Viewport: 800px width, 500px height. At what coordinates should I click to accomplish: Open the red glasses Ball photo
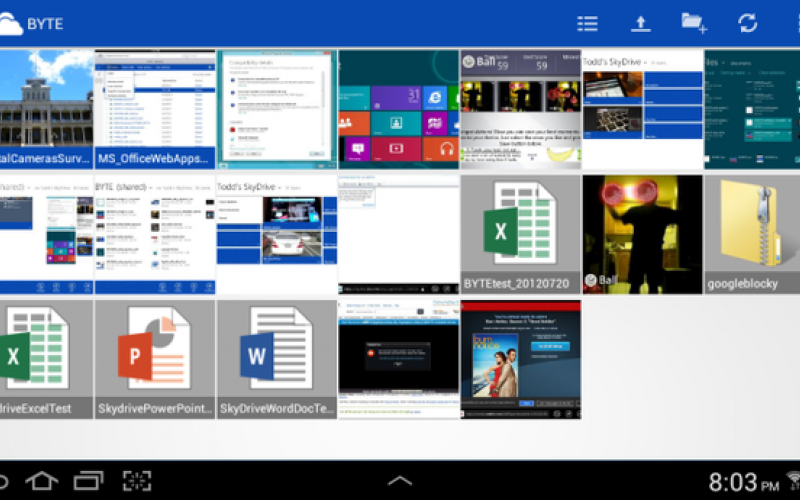(642, 234)
